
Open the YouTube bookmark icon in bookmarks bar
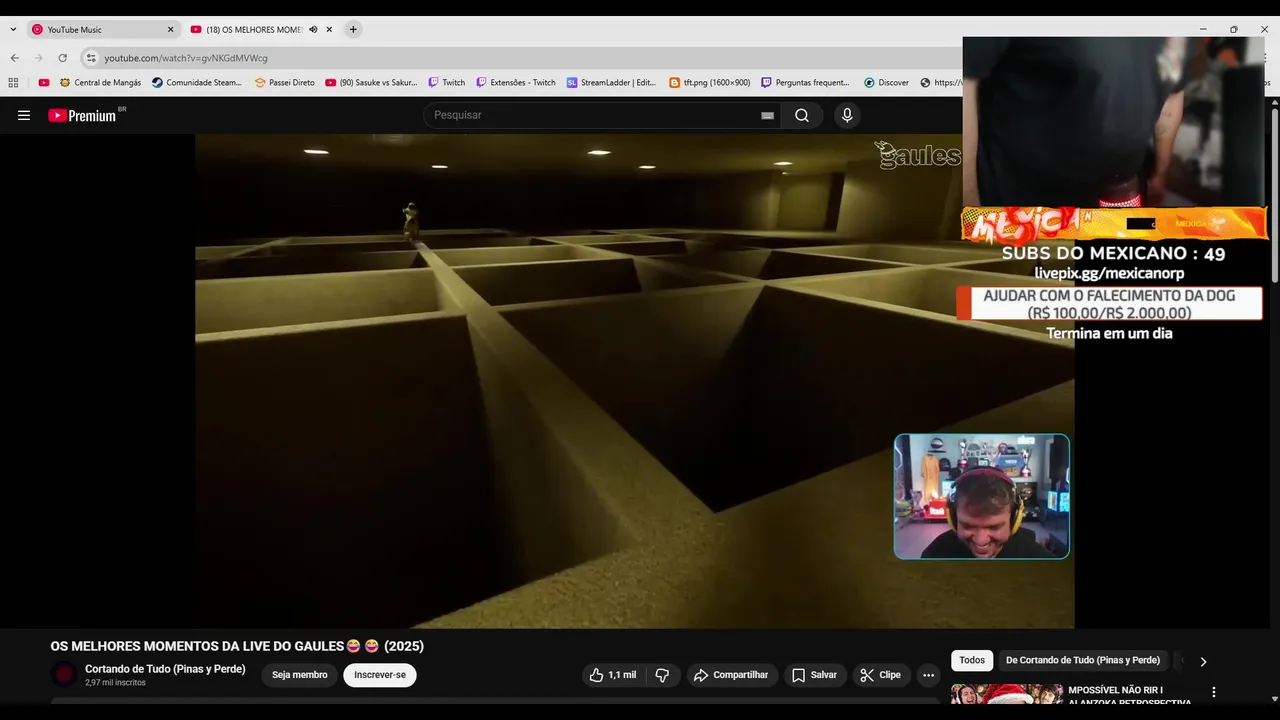click(x=44, y=83)
